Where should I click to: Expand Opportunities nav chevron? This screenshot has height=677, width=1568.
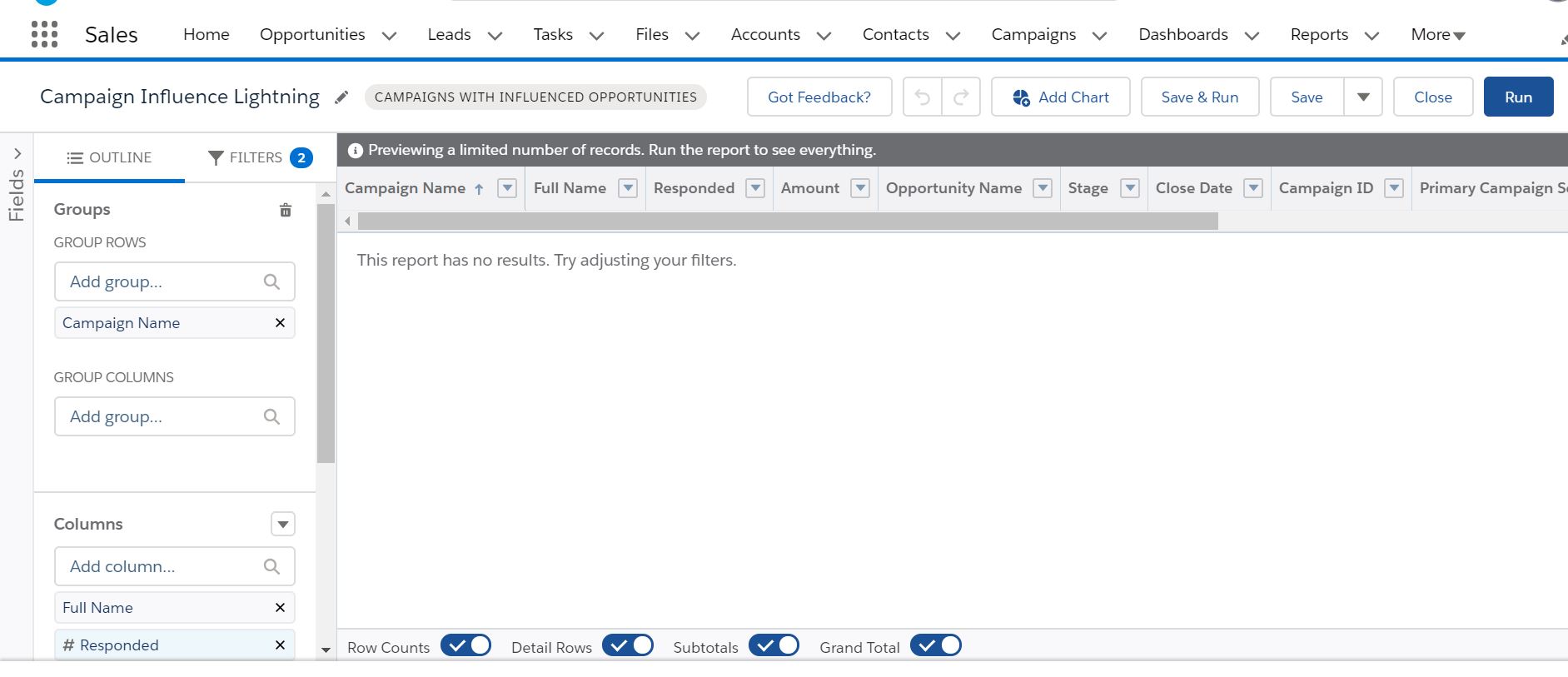[389, 36]
